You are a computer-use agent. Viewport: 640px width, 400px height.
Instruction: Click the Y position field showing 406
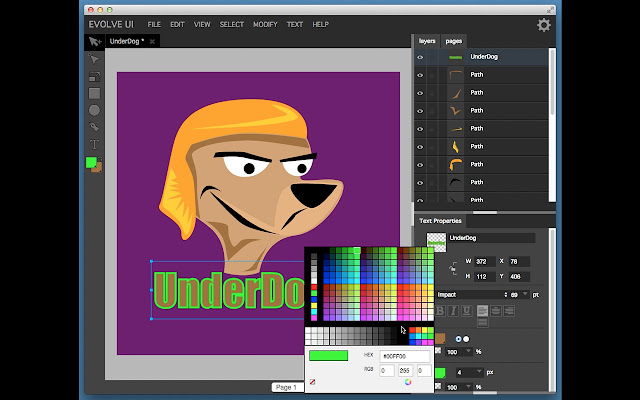pos(519,277)
